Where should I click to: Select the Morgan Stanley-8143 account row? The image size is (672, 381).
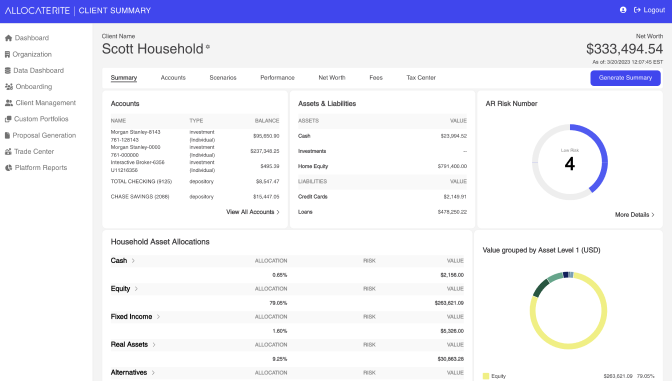tap(195, 136)
